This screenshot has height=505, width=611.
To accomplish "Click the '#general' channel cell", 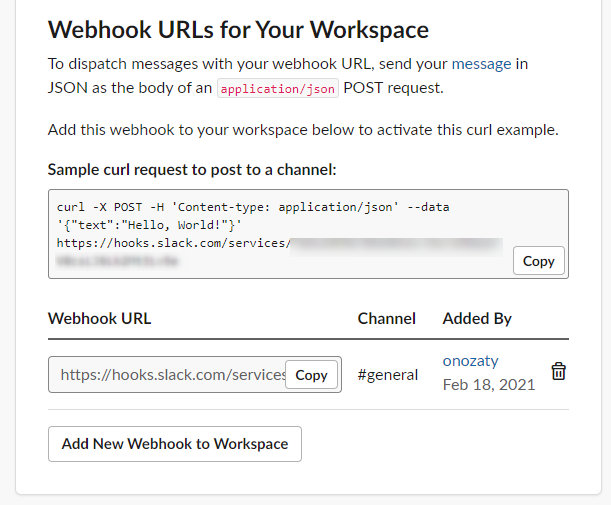I will (x=388, y=374).
